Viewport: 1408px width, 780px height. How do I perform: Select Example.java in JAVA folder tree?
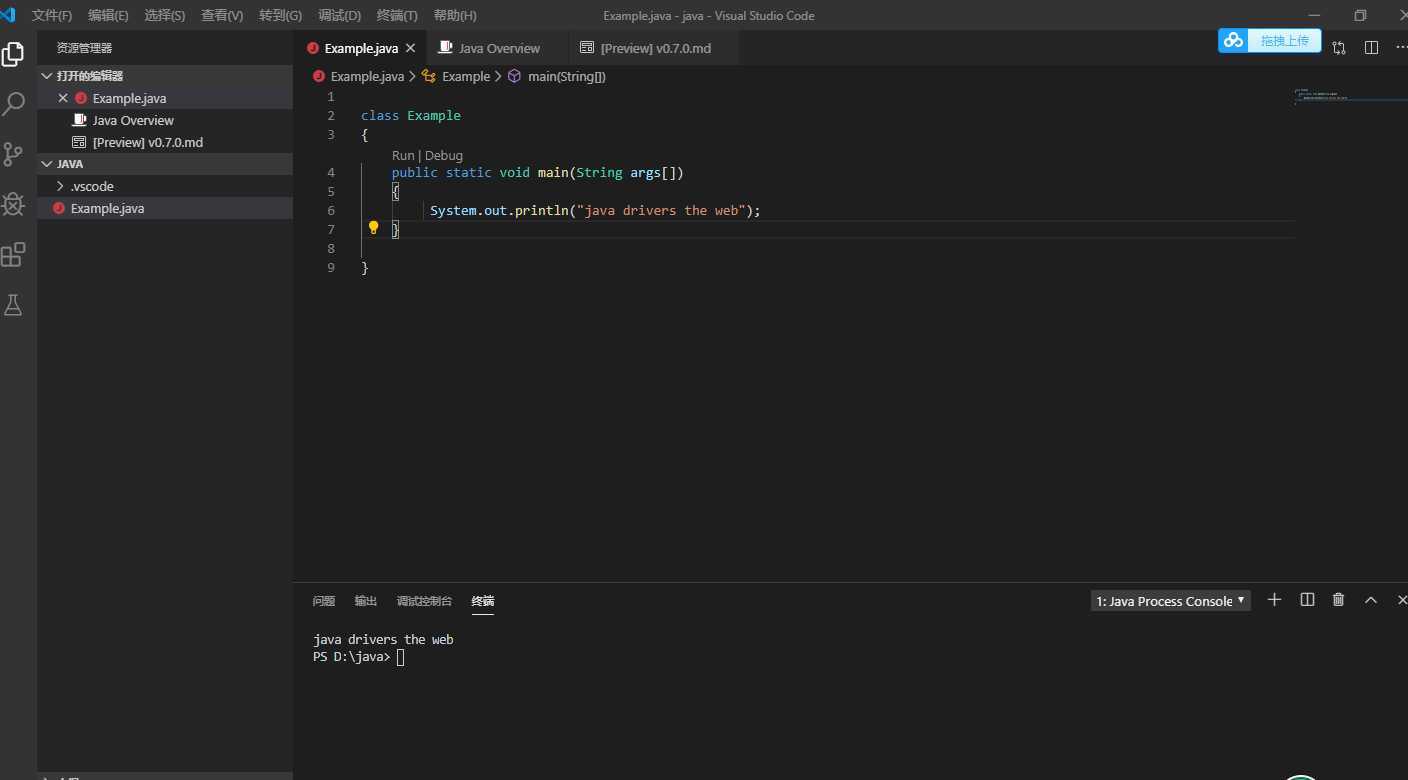pyautogui.click(x=165, y=208)
